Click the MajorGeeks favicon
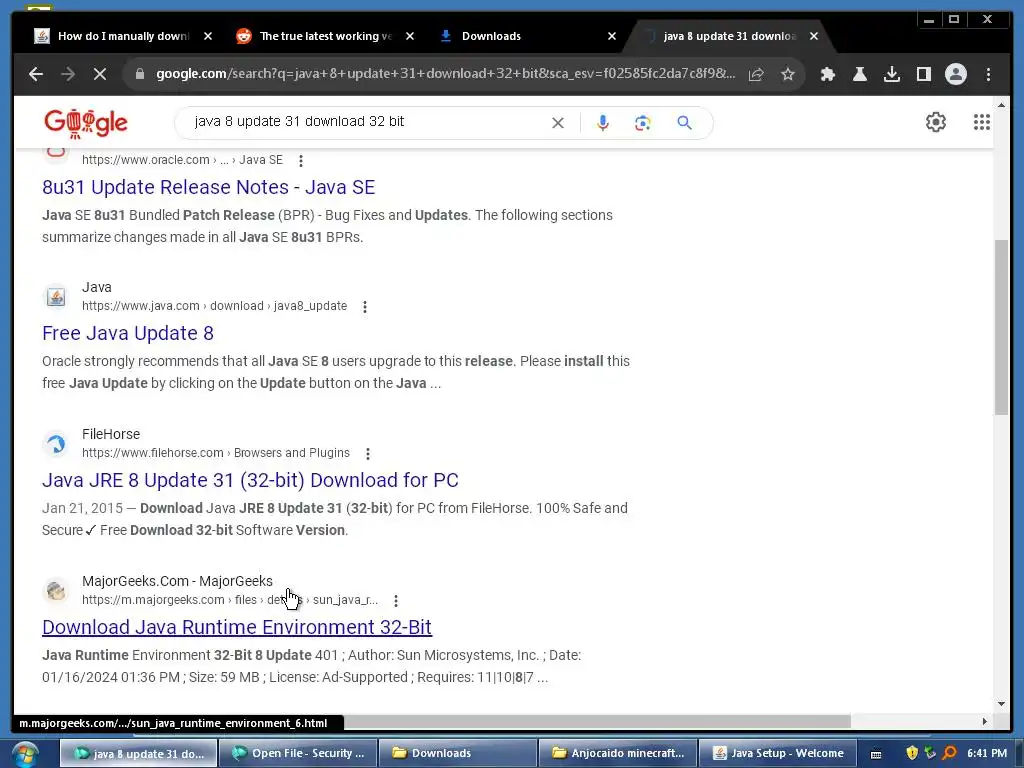Image resolution: width=1024 pixels, height=768 pixels. [56, 591]
